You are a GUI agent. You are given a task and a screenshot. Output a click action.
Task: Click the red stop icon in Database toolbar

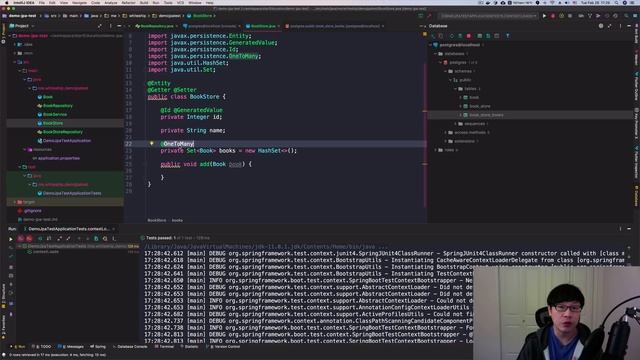(x=469, y=36)
